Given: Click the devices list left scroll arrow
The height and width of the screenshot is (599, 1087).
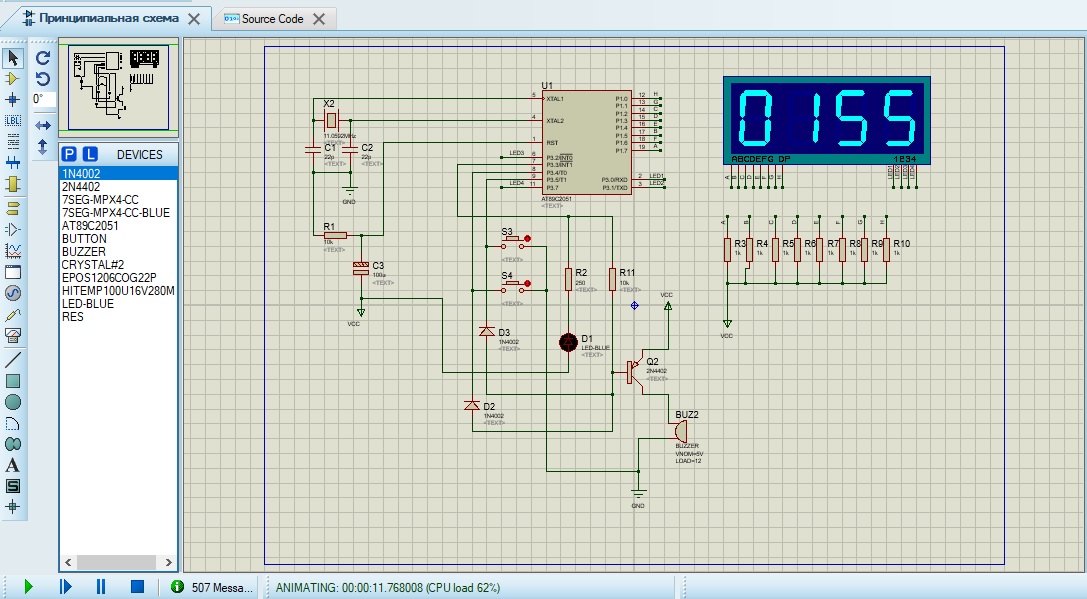Looking at the screenshot, I should point(68,562).
